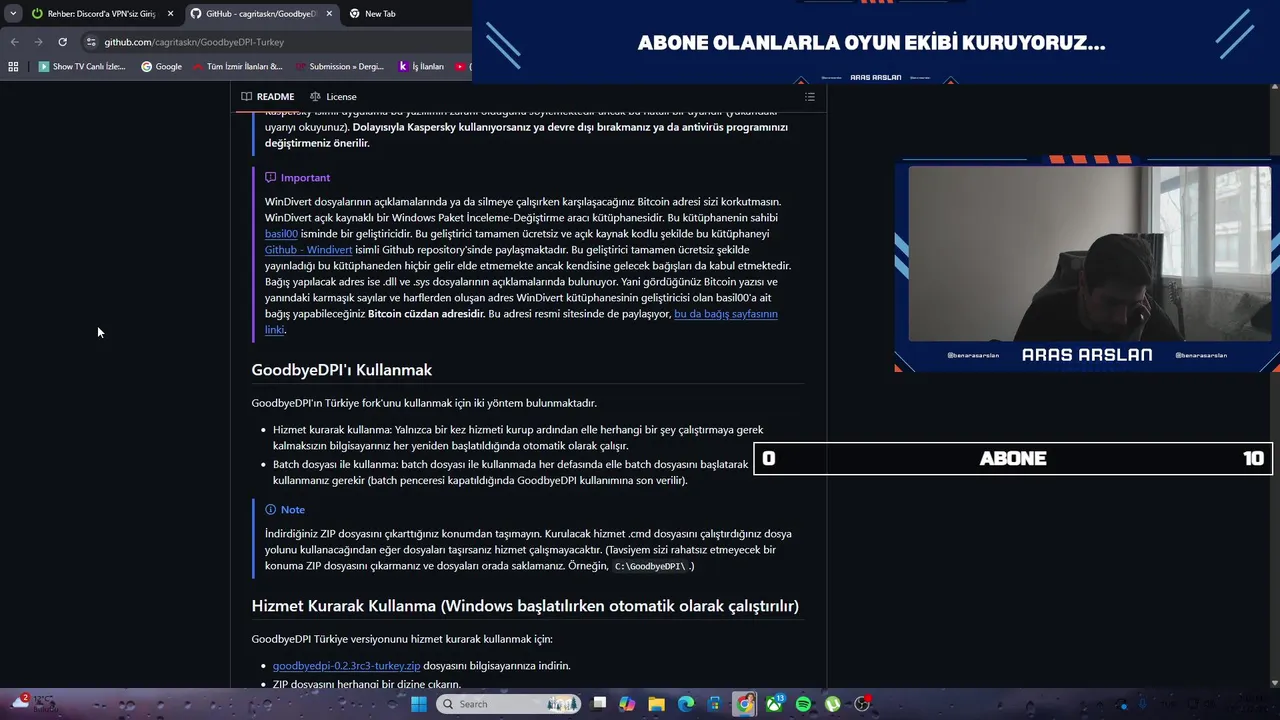Close the GitHub GoodbyeDPI tab
The image size is (1280, 720).
[329, 14]
